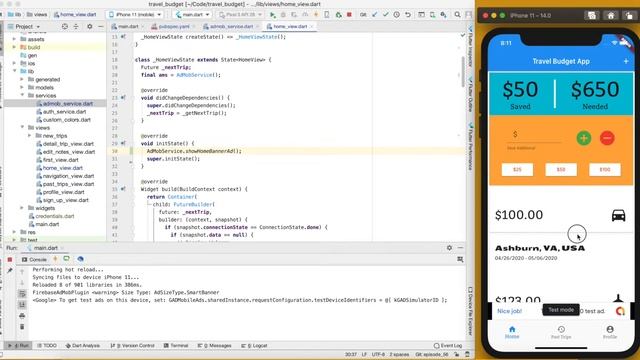Switch to pubspec.yaml editor tab
The image size is (640, 360).
[x=173, y=27]
